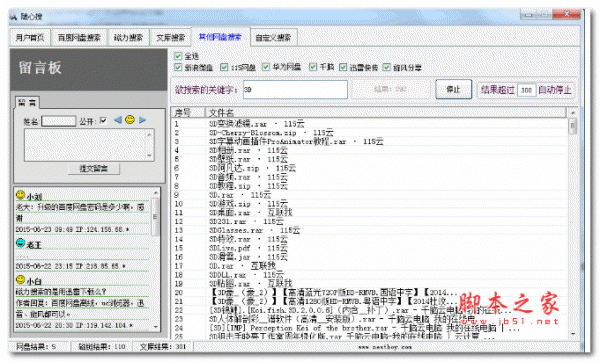Click the 磁链结果: 110 status bar entry
The image size is (600, 362).
point(102,347)
